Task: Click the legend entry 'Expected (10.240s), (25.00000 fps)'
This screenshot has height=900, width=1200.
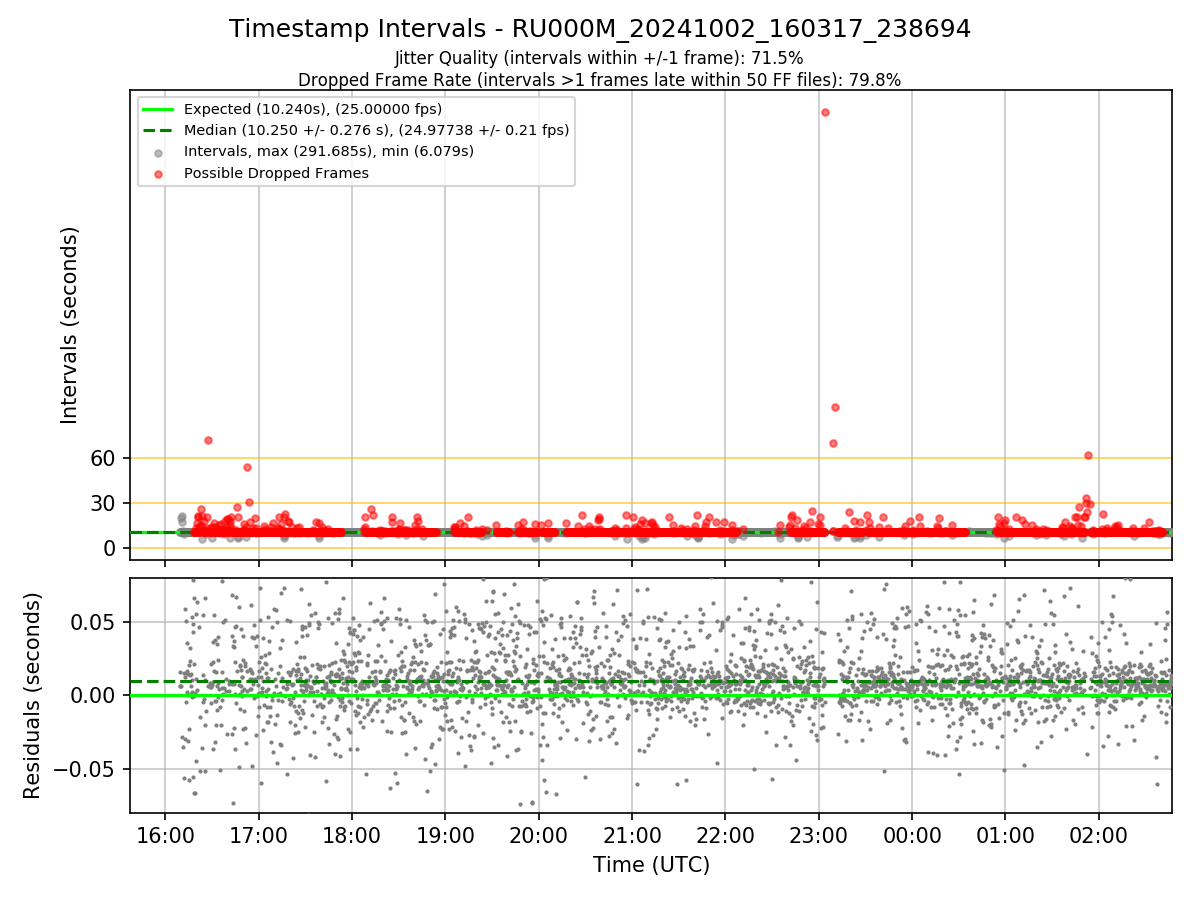Action: pyautogui.click(x=313, y=109)
